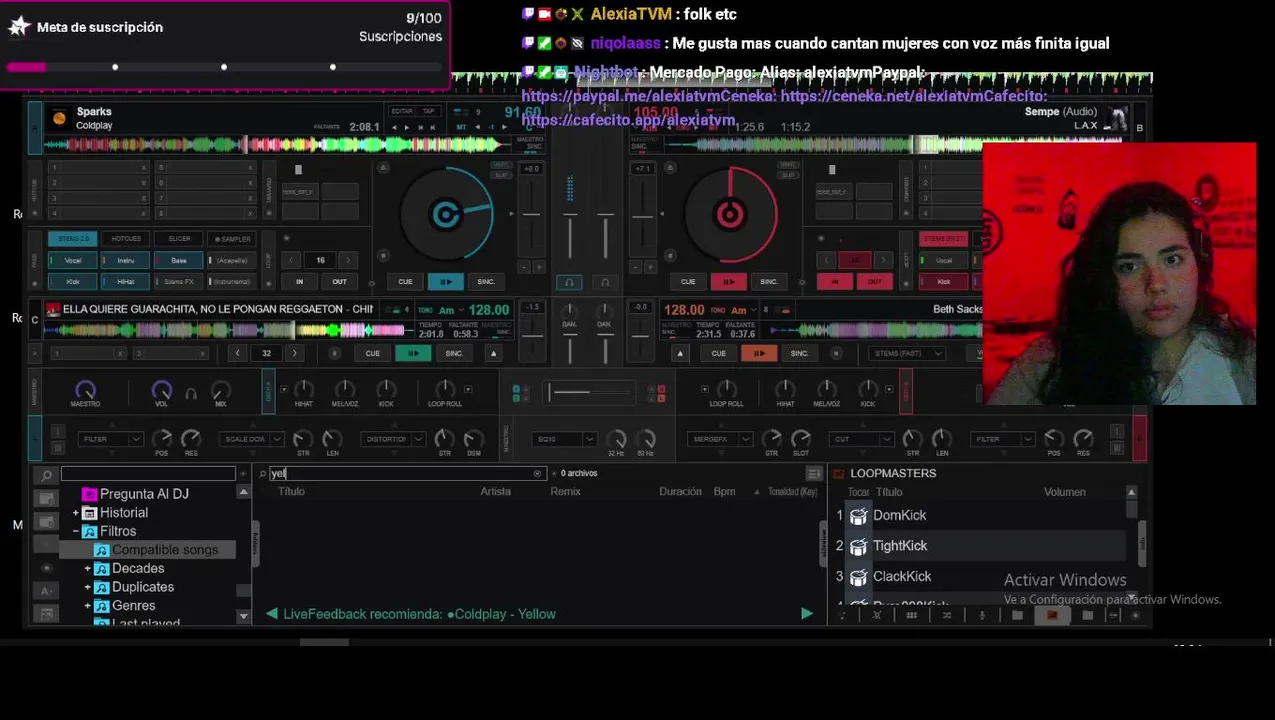Image resolution: width=1275 pixels, height=720 pixels.
Task: Switch pads to SLICER mode
Action: click(x=179, y=239)
